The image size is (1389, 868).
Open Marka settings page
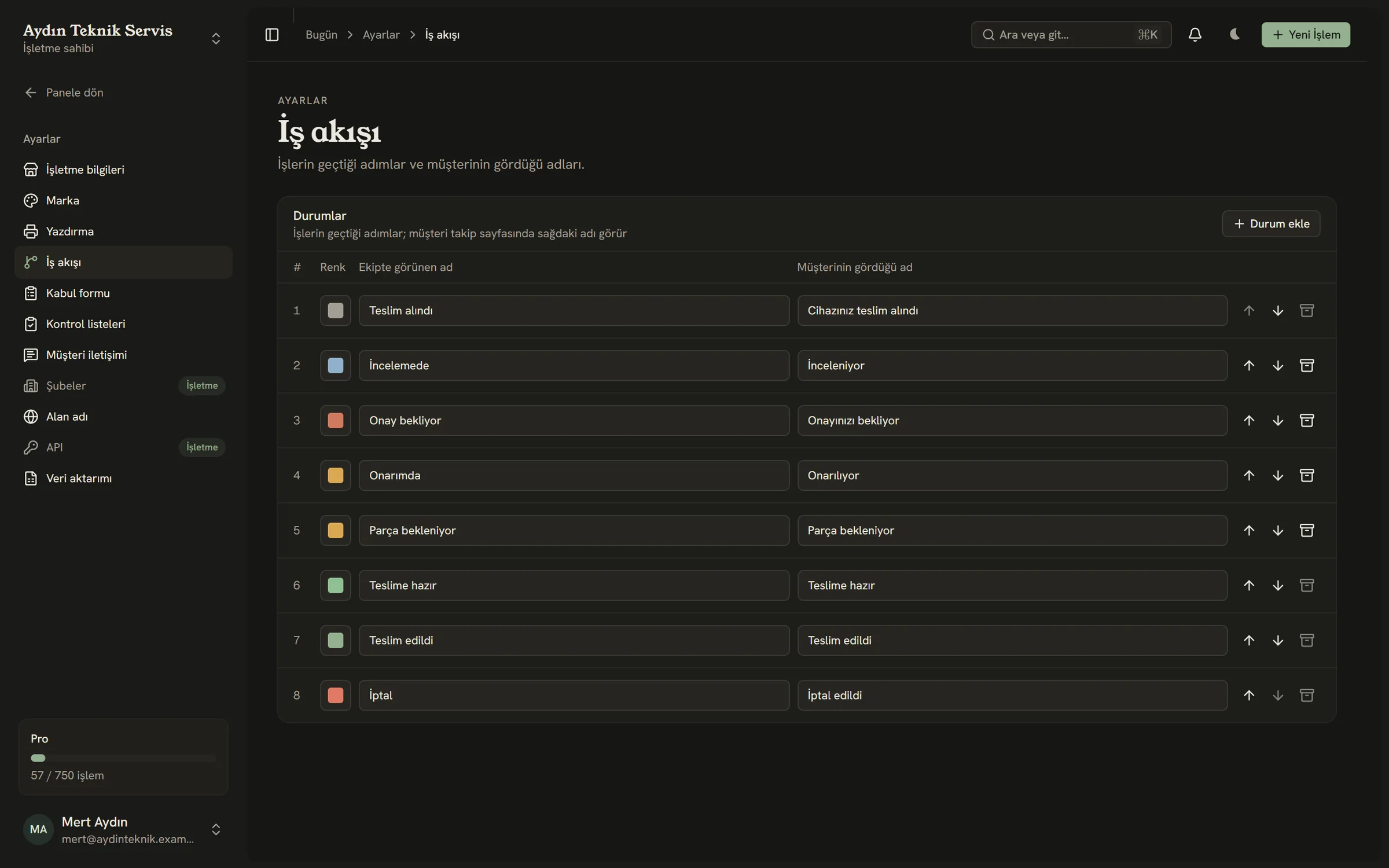point(123,200)
